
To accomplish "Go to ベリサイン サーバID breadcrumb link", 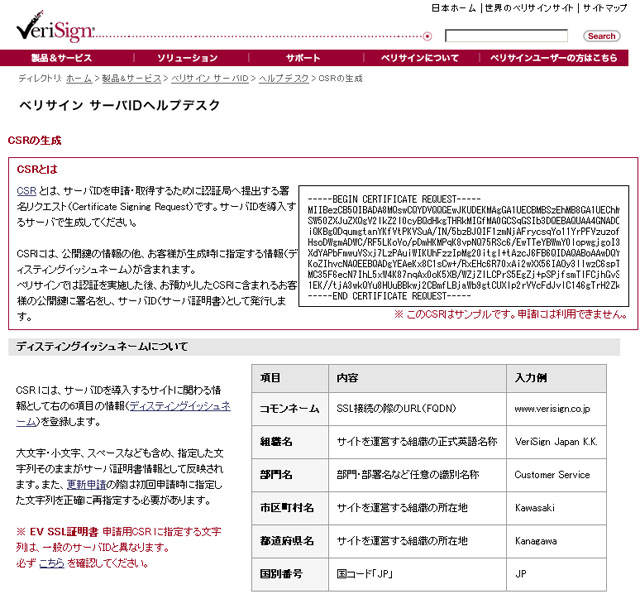I will [x=210, y=78].
